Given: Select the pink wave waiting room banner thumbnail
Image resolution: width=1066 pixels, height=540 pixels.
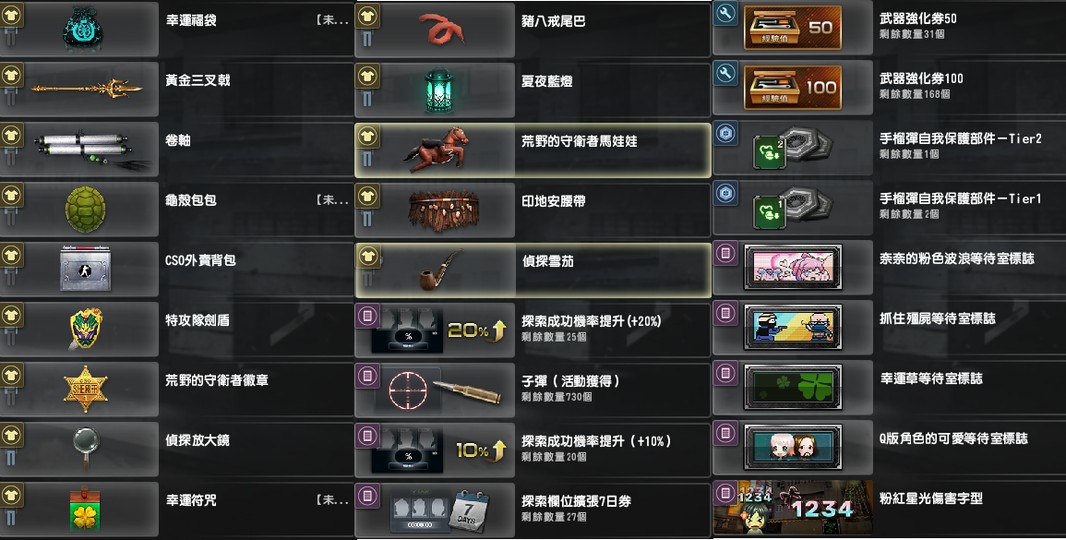Looking at the screenshot, I should (x=793, y=267).
